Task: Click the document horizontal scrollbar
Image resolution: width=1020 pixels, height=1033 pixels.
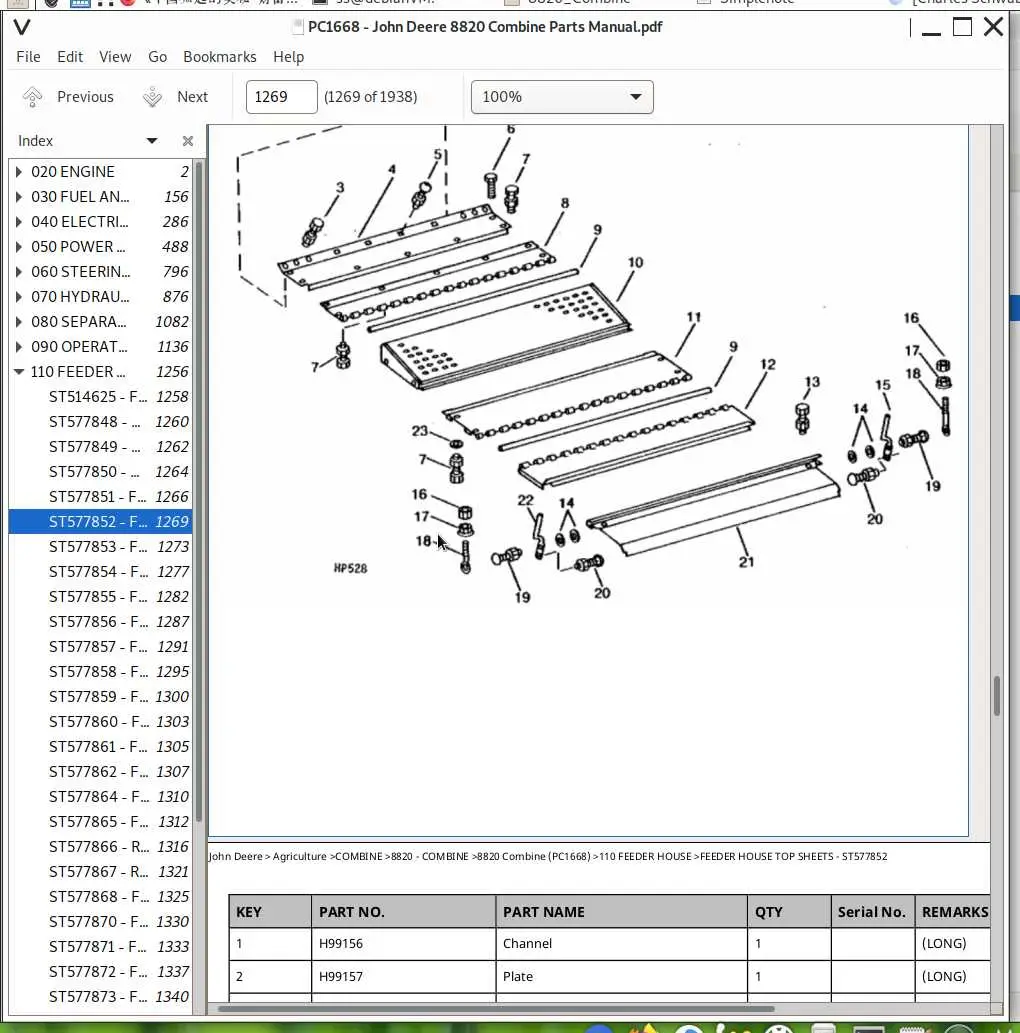Action: pos(496,1009)
